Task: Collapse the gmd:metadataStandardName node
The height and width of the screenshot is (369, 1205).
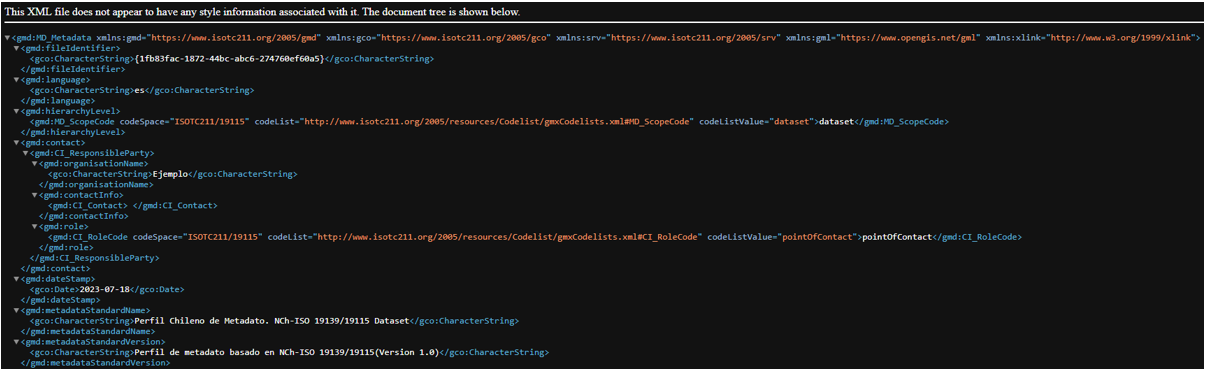Action: [15, 309]
